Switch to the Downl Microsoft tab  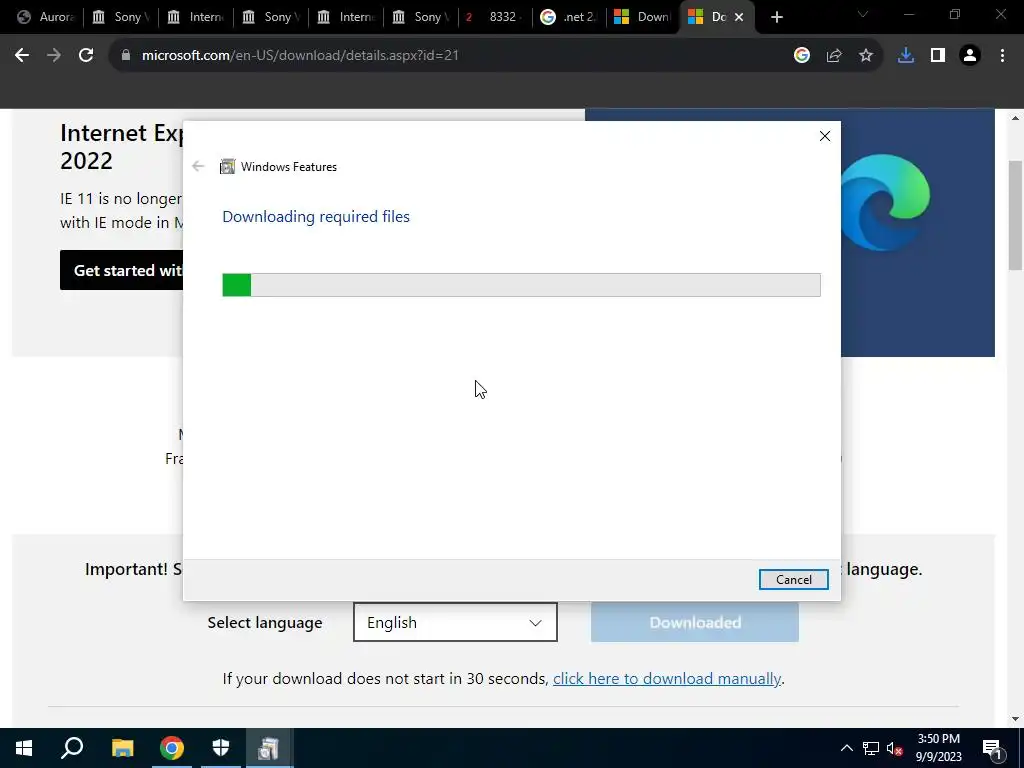click(x=644, y=17)
